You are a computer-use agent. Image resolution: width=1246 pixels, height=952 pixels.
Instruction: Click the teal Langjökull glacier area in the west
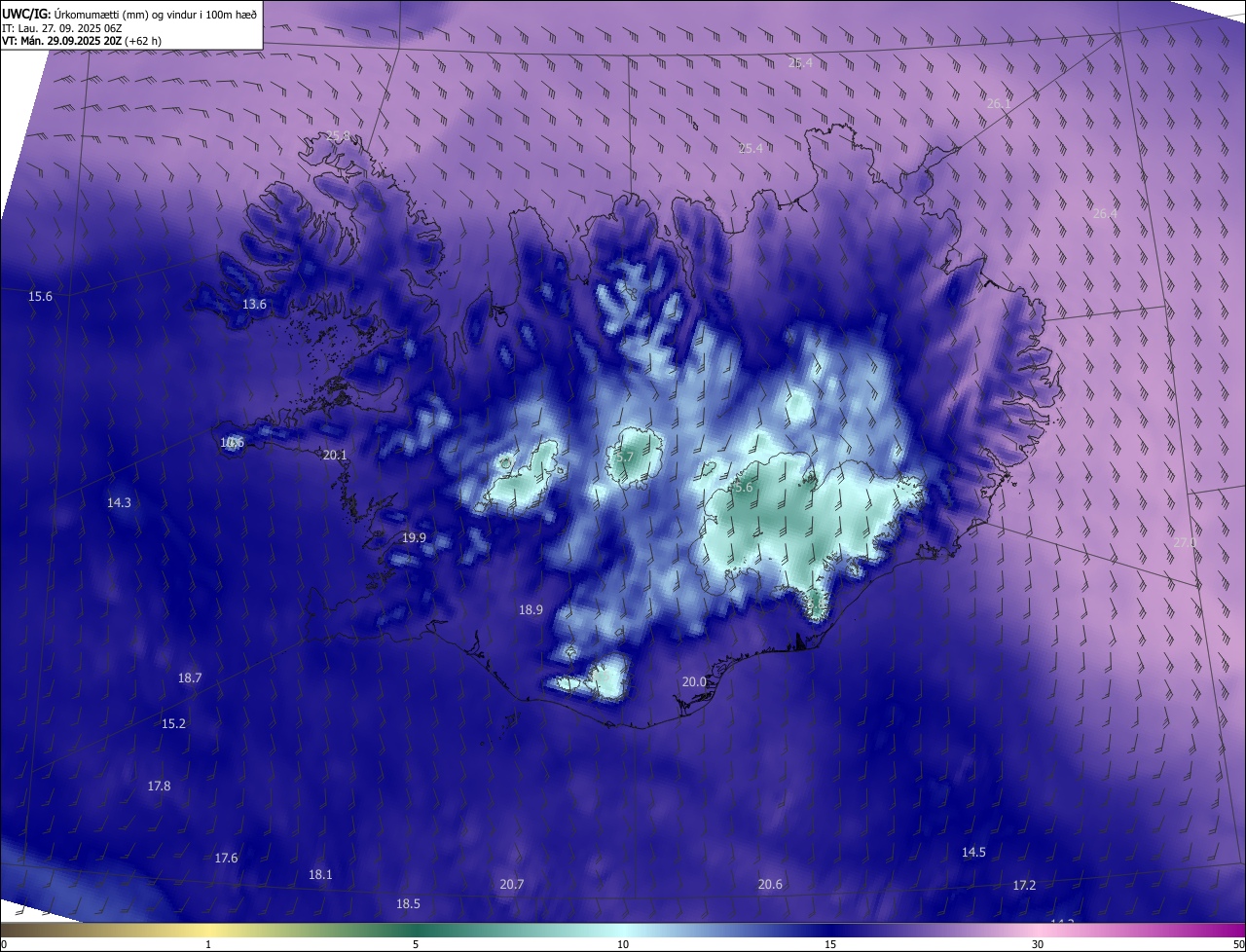click(526, 480)
